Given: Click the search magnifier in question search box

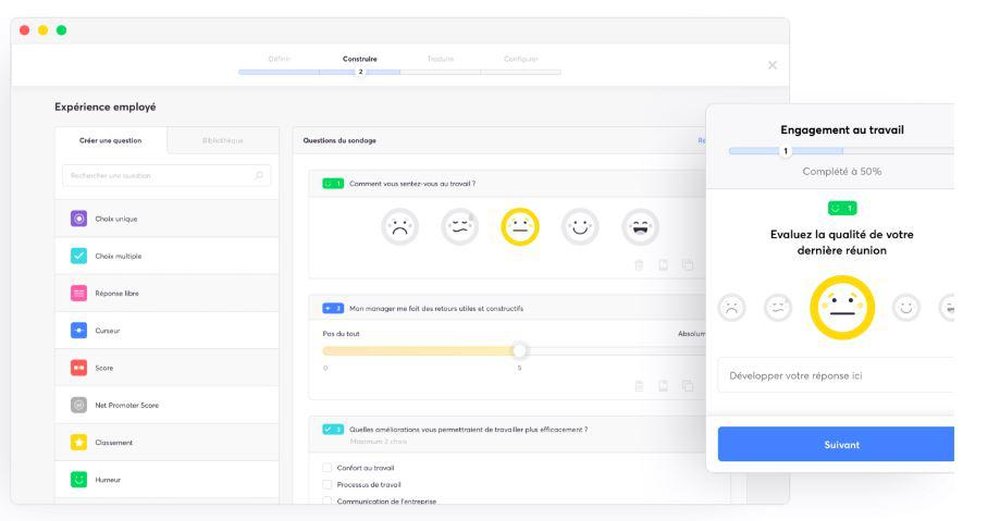Looking at the screenshot, I should pos(259,175).
